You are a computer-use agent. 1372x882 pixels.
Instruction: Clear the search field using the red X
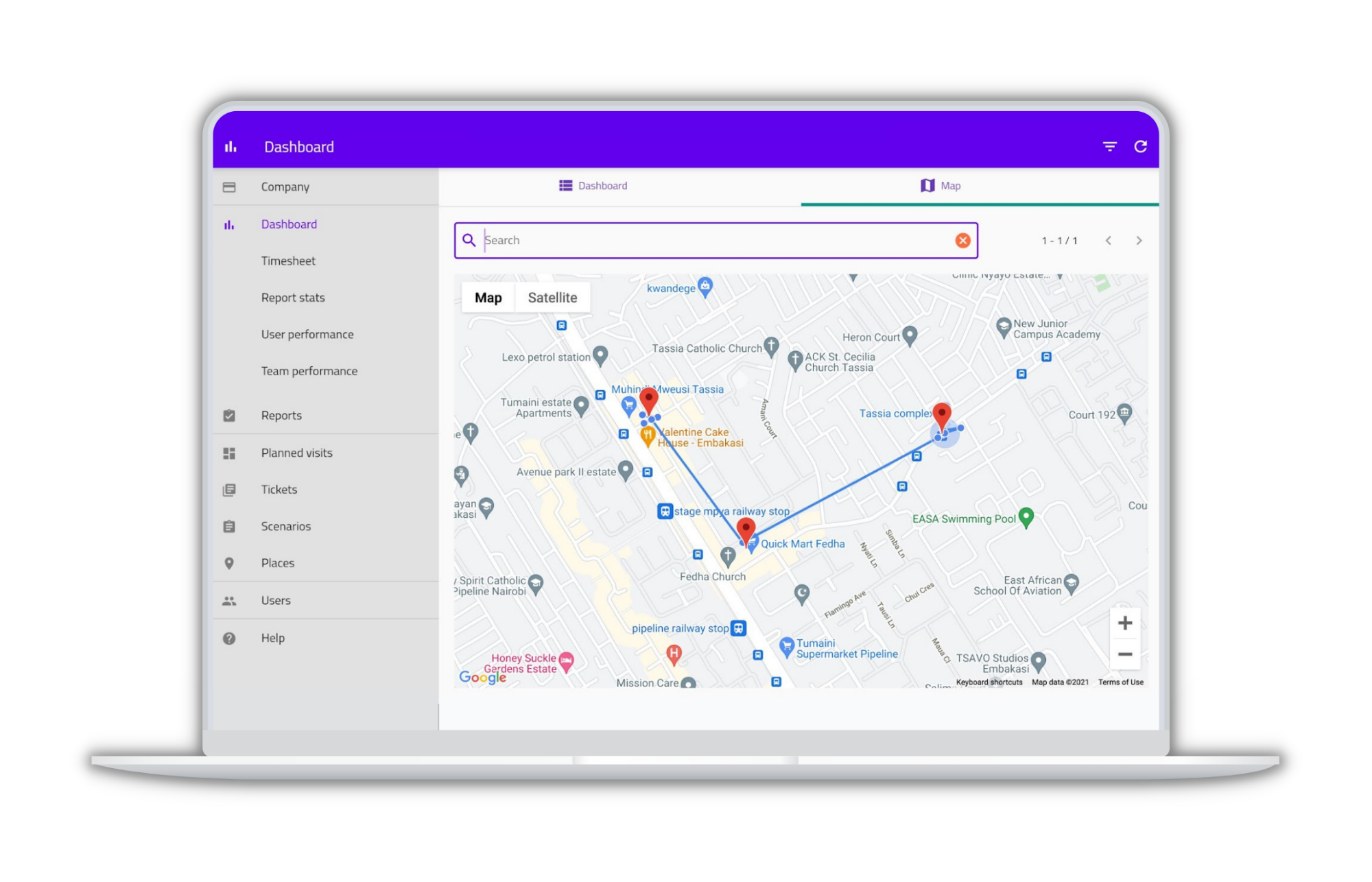coord(962,240)
